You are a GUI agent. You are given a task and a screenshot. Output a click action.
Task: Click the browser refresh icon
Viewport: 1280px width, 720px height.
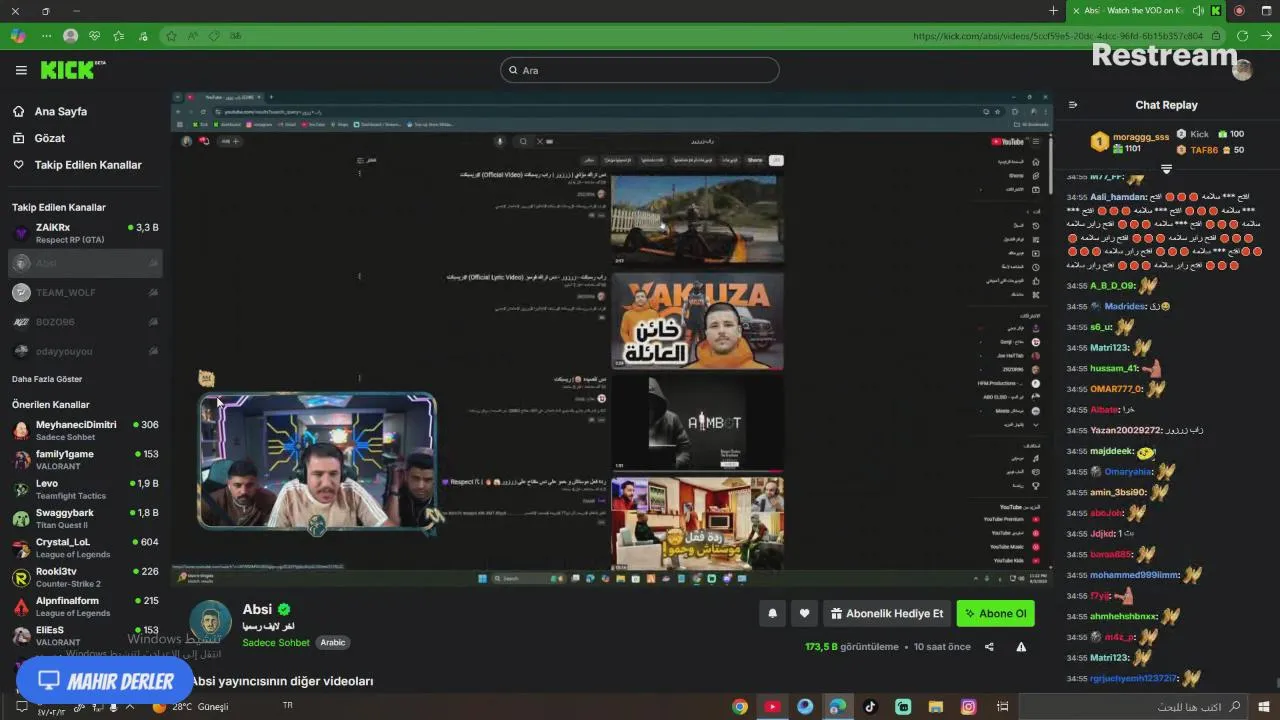coord(1242,35)
